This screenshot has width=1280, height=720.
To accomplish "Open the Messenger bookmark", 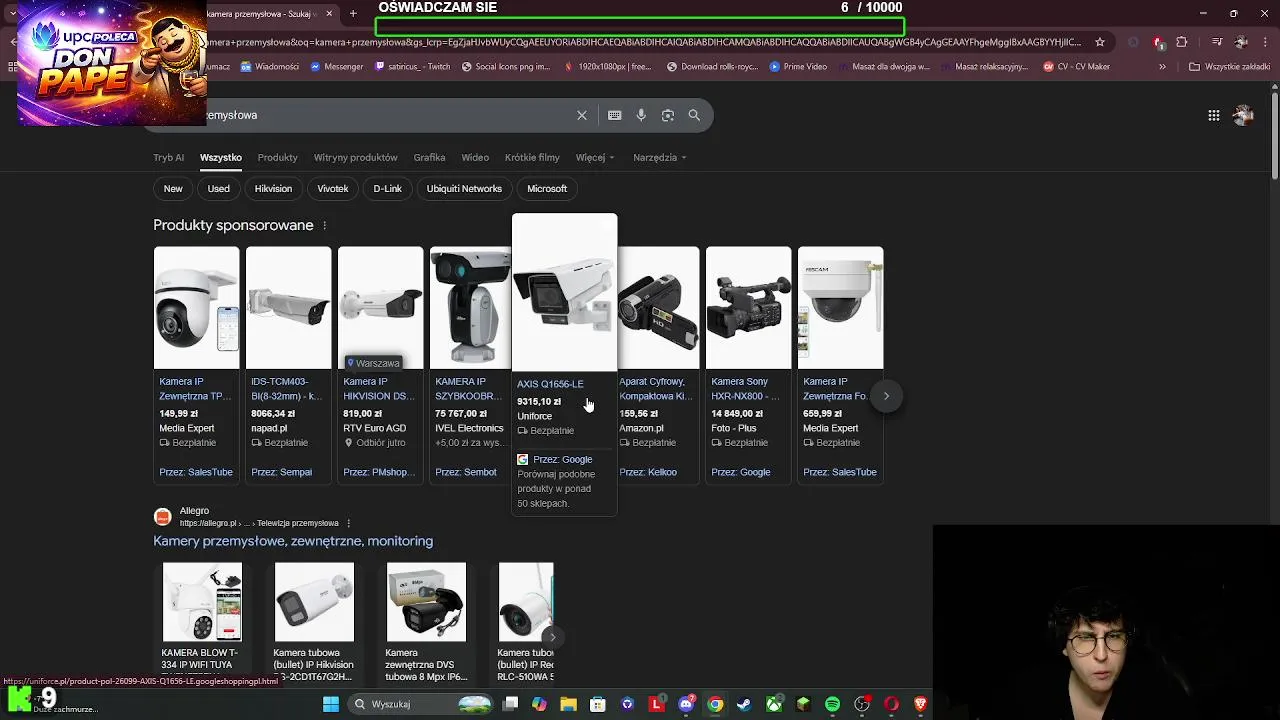I will (x=337, y=67).
